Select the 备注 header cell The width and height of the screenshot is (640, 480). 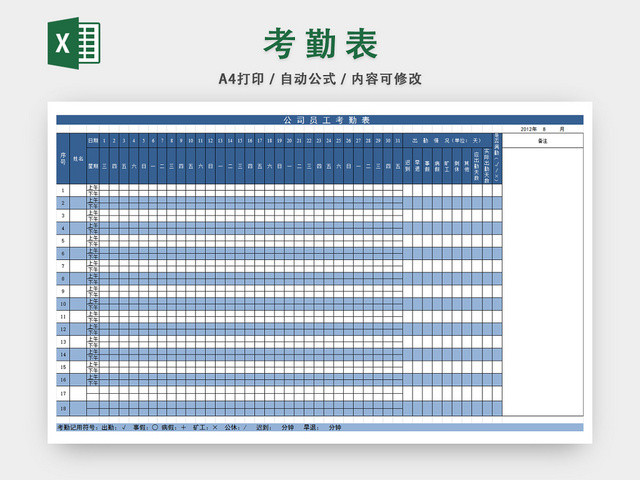(542, 140)
